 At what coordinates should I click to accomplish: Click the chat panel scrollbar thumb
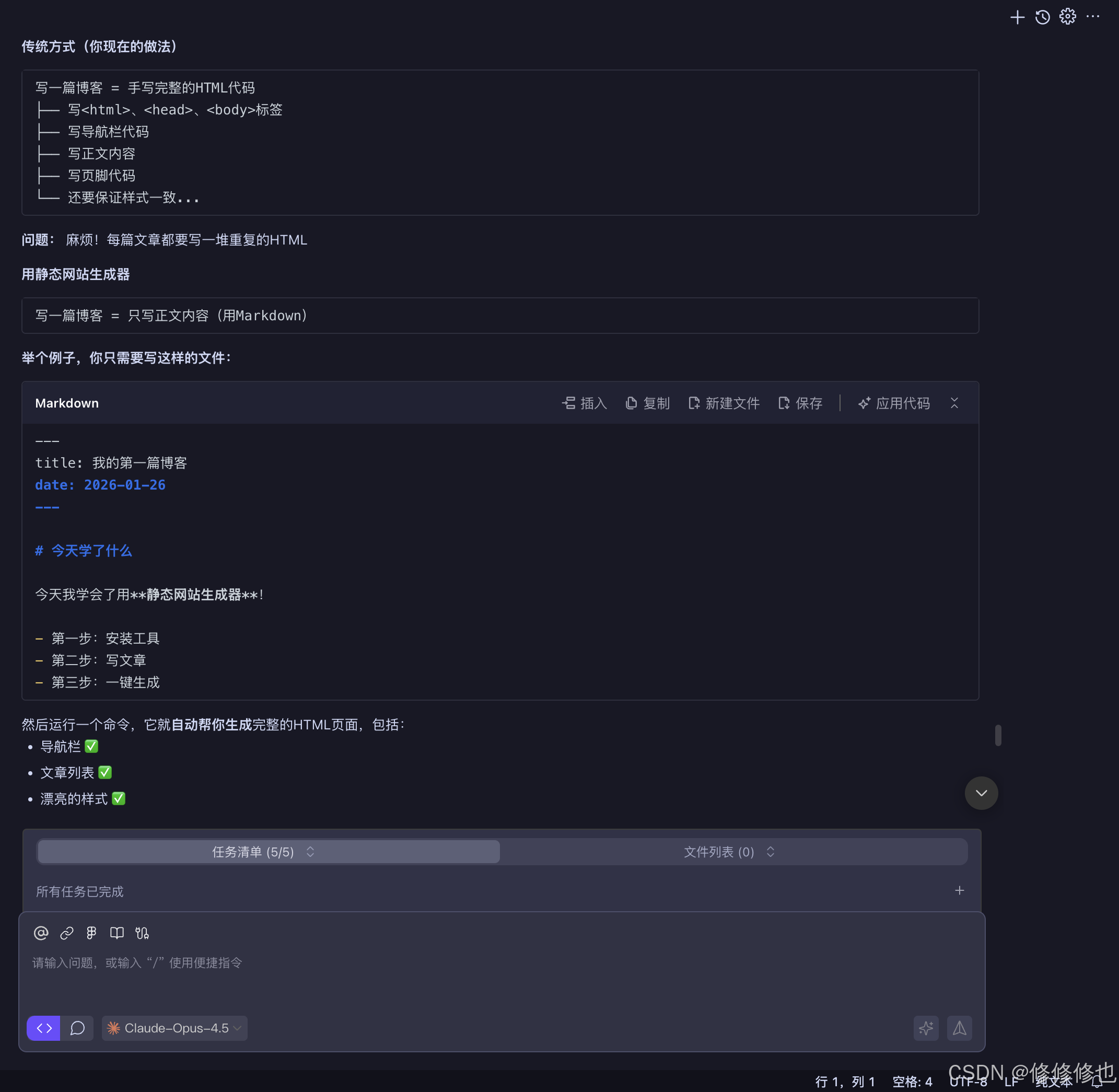pos(998,735)
